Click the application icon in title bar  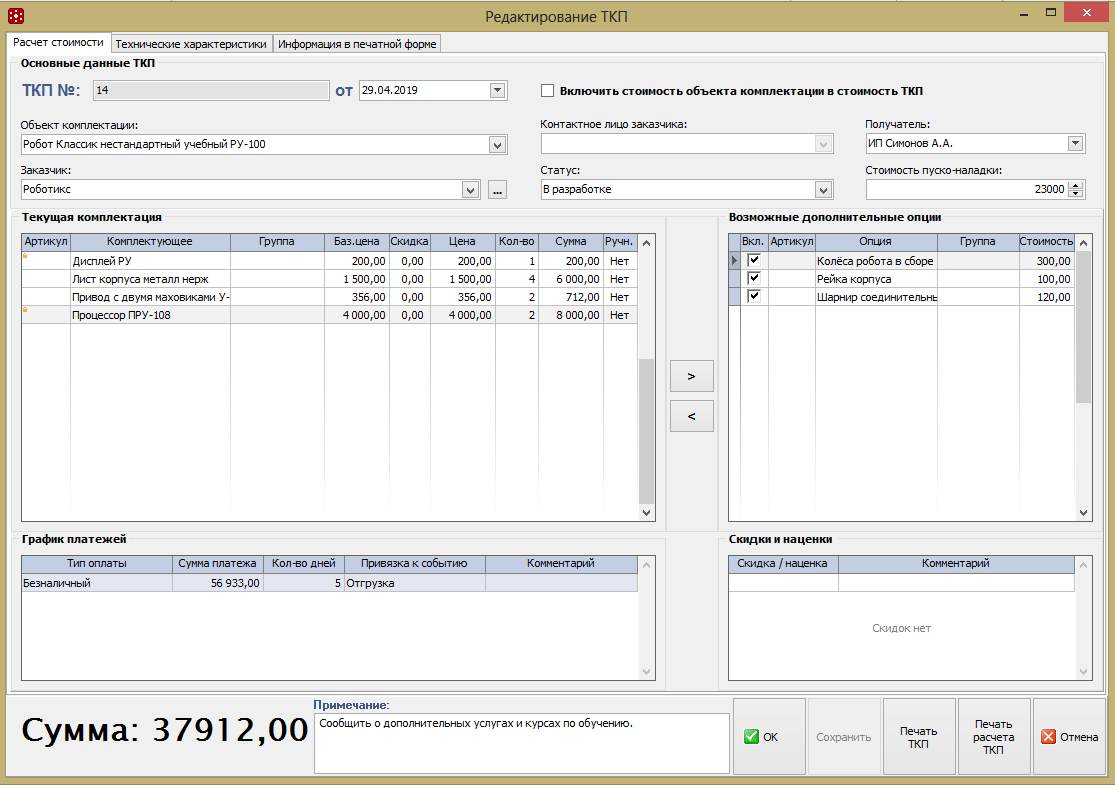(x=16, y=16)
